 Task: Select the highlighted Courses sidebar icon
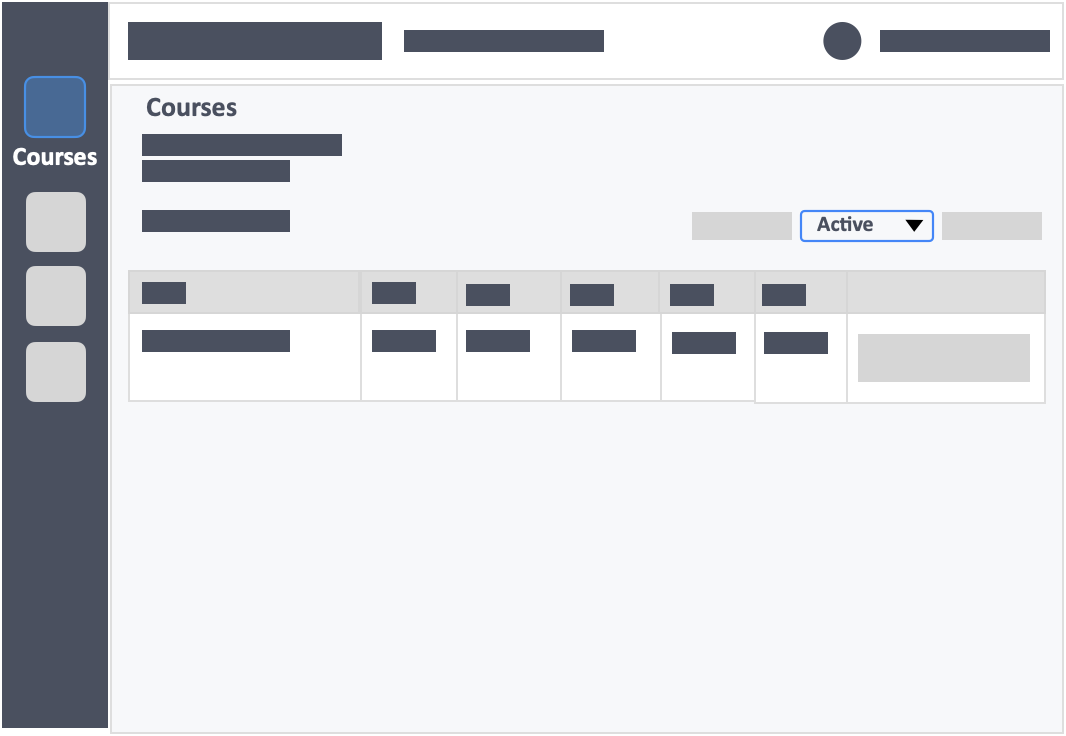pos(55,107)
